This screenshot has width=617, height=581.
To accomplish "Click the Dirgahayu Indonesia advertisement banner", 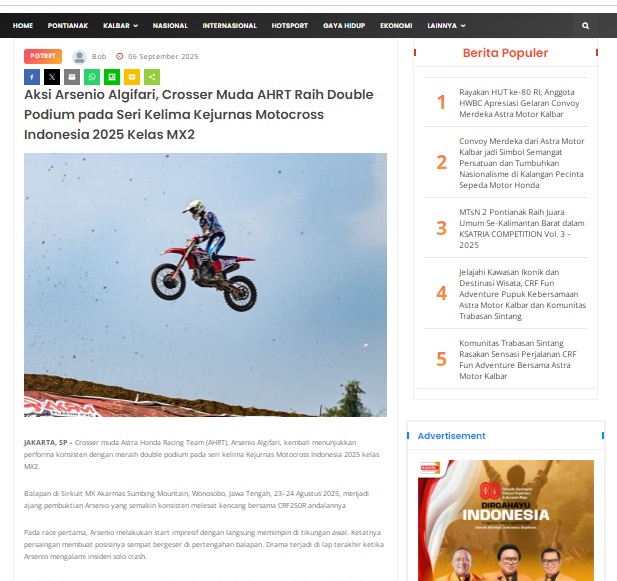I will [506, 520].
